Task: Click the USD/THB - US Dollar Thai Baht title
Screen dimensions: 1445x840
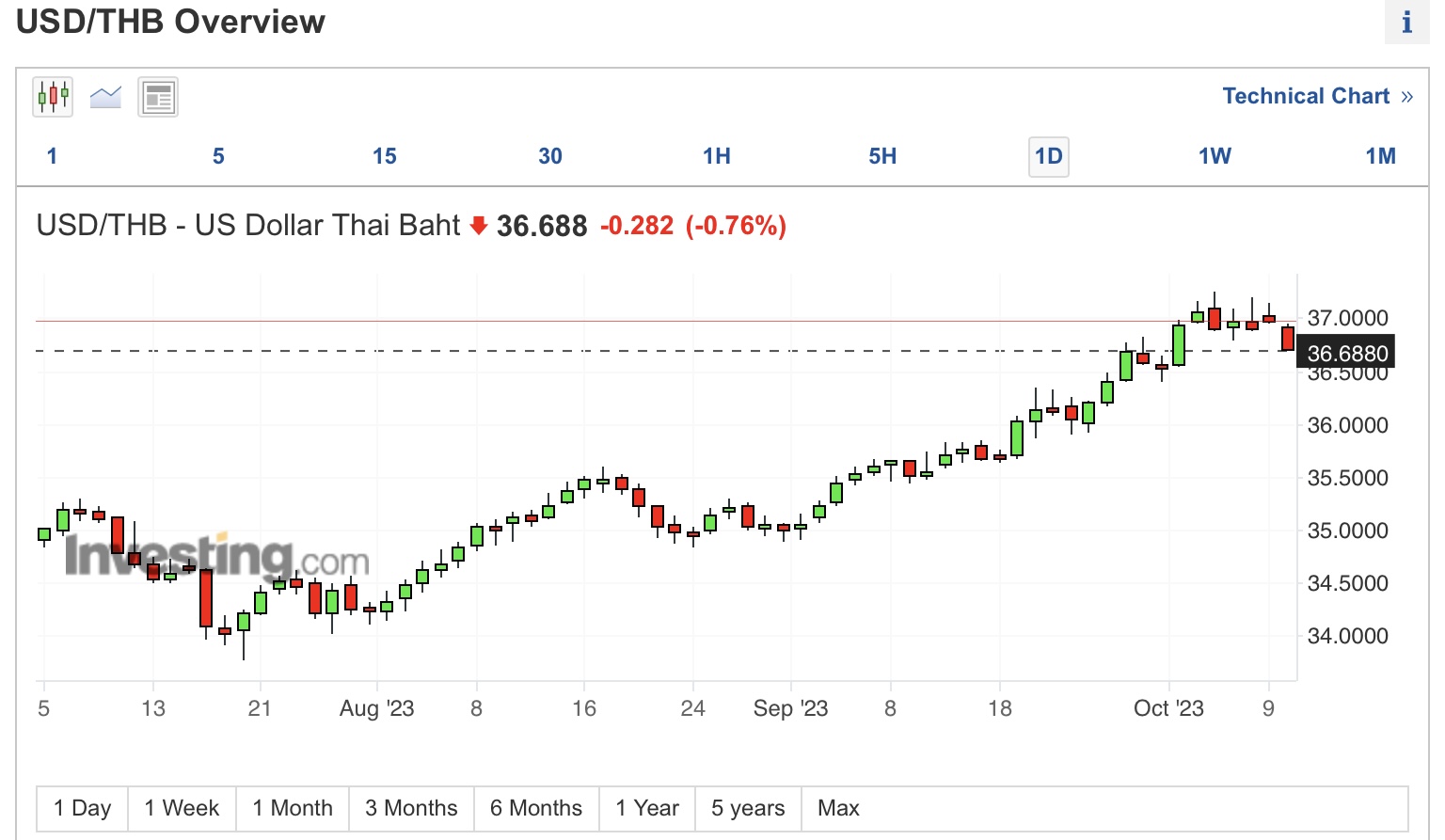Action: (x=248, y=226)
